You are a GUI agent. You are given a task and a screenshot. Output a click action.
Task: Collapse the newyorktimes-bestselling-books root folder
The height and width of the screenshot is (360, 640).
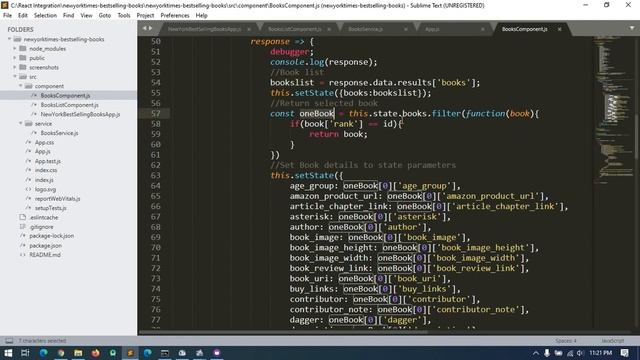[9, 39]
